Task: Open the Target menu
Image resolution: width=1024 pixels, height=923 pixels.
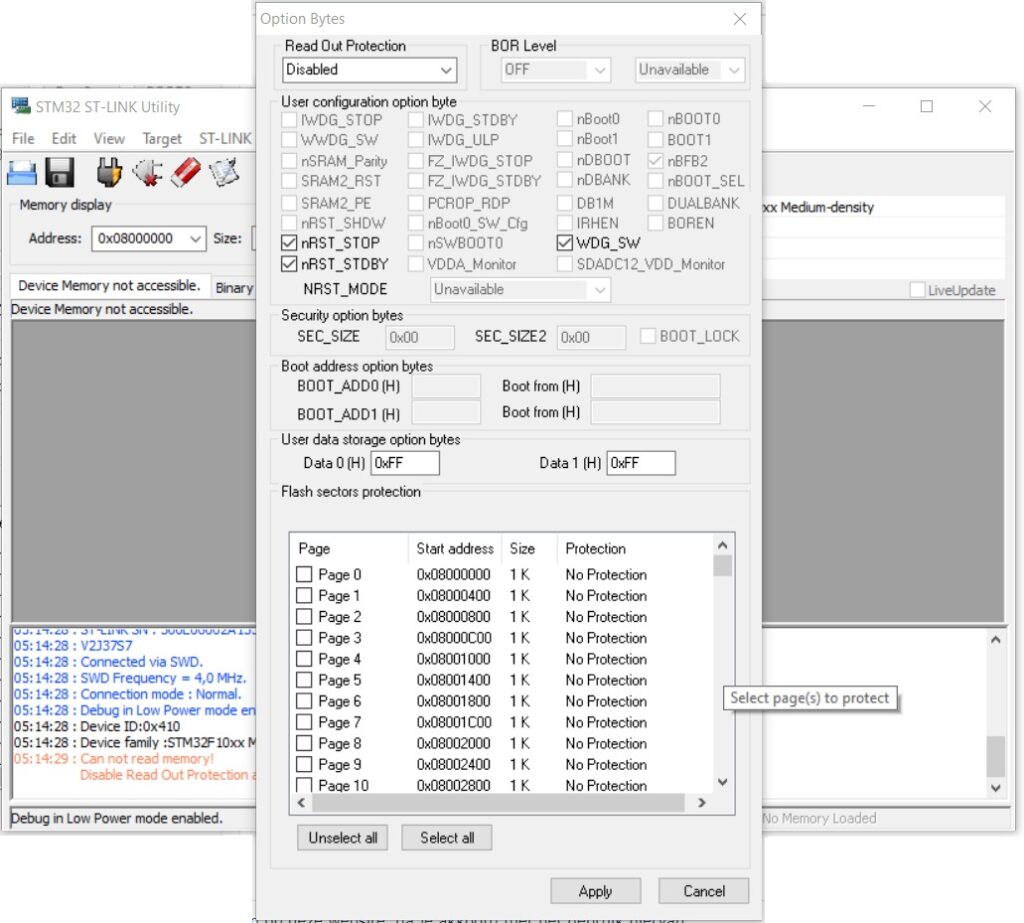Action: pos(162,138)
